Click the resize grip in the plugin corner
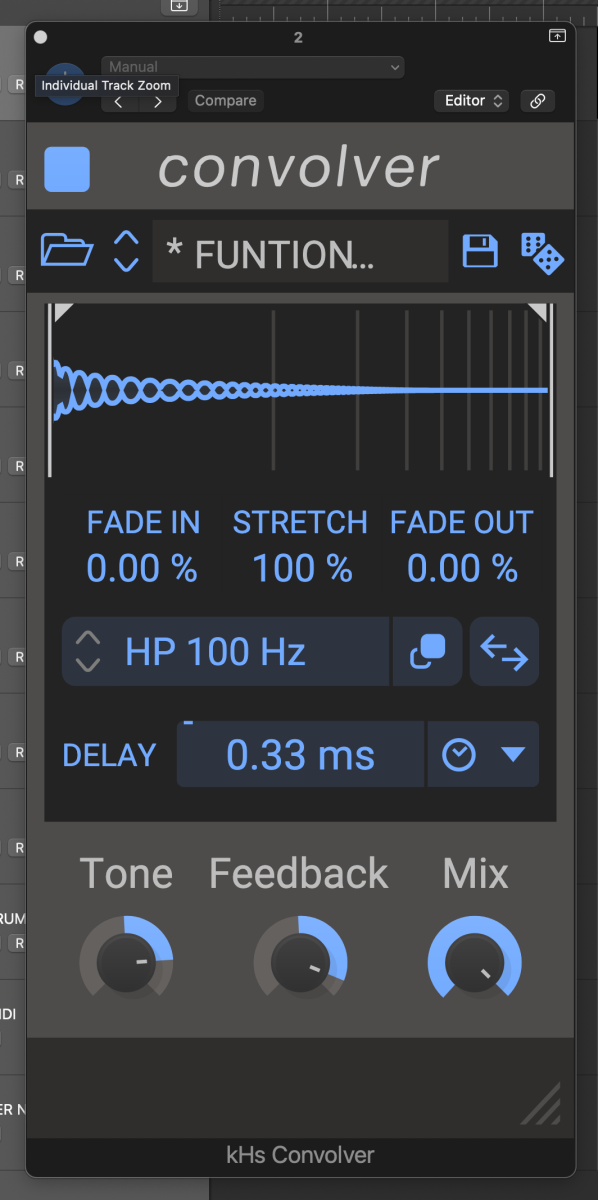The image size is (598, 1200). coord(541,1103)
